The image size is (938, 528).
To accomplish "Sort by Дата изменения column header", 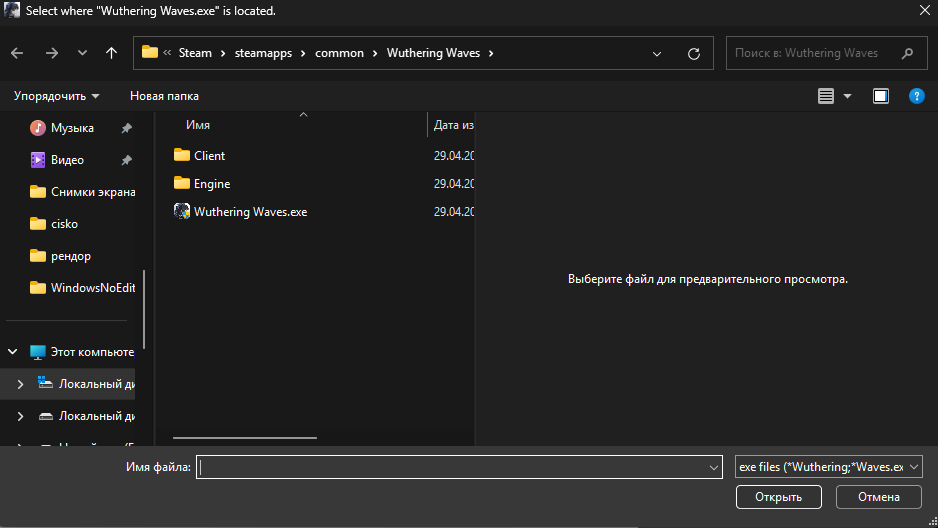I will click(453, 125).
